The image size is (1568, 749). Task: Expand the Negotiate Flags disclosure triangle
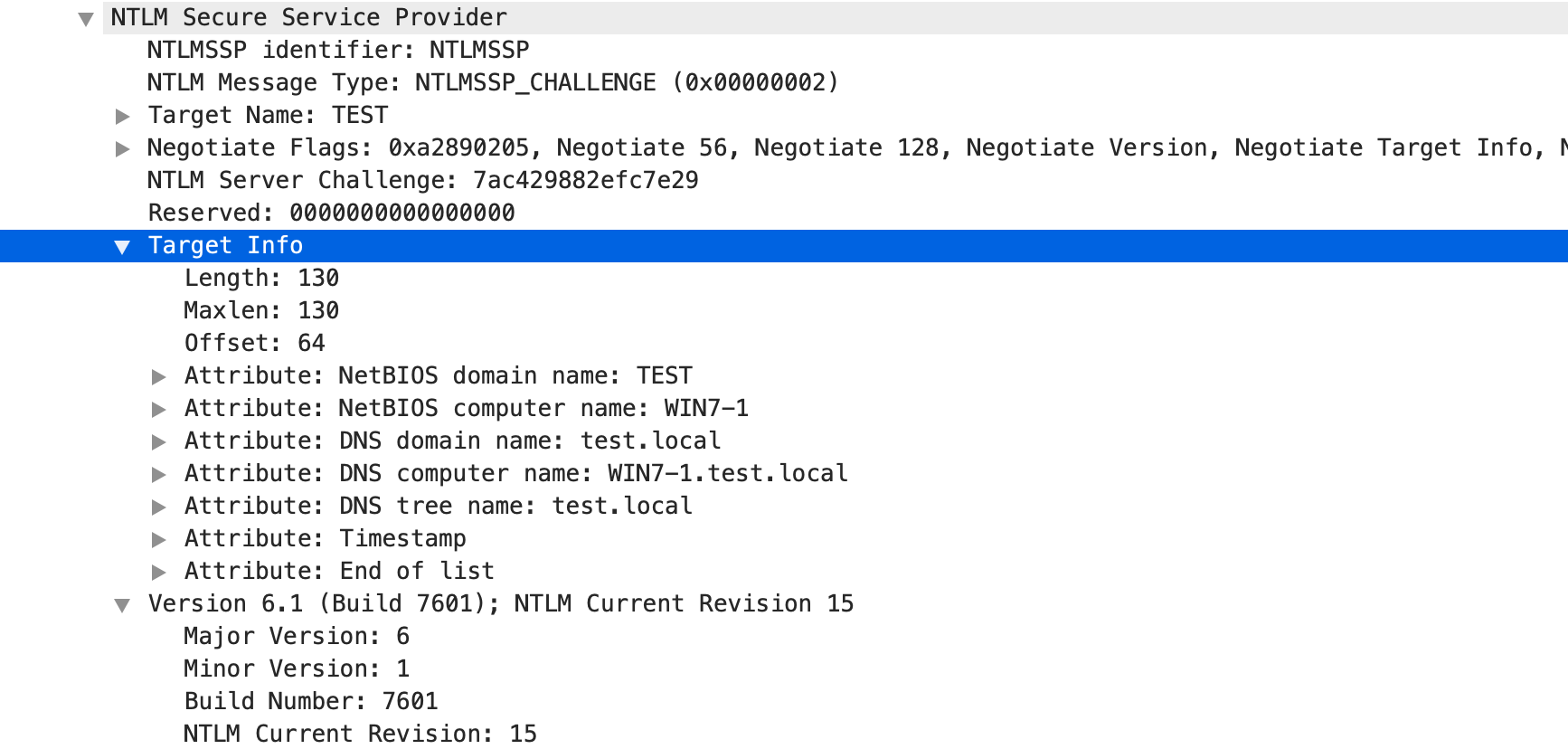click(x=123, y=148)
